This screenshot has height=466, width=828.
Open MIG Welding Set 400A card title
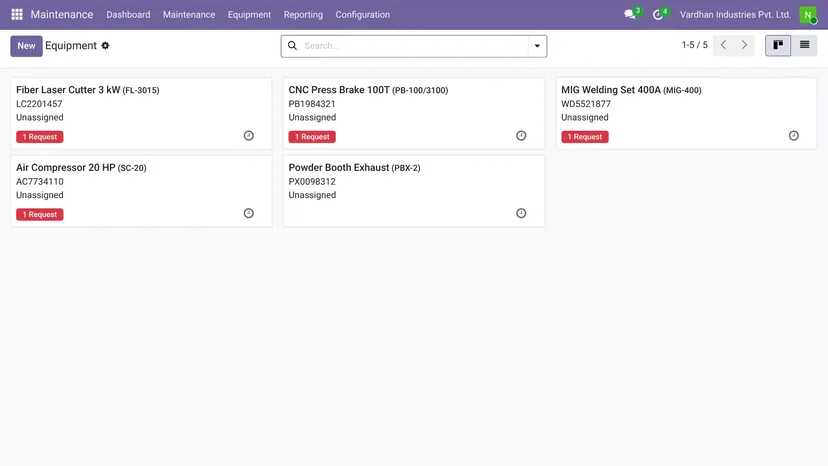pyautogui.click(x=611, y=90)
